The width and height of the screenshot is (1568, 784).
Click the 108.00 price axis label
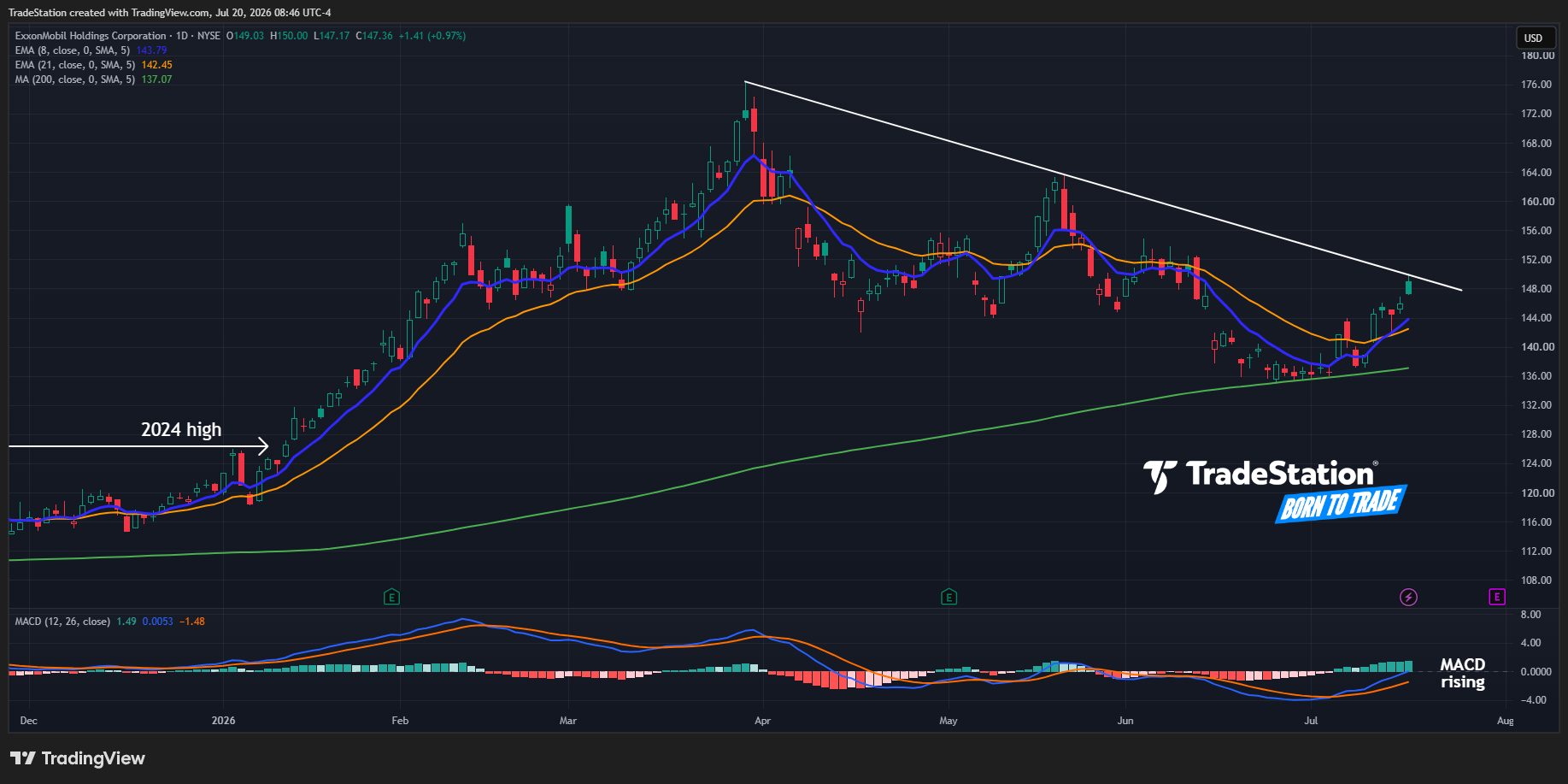1538,581
